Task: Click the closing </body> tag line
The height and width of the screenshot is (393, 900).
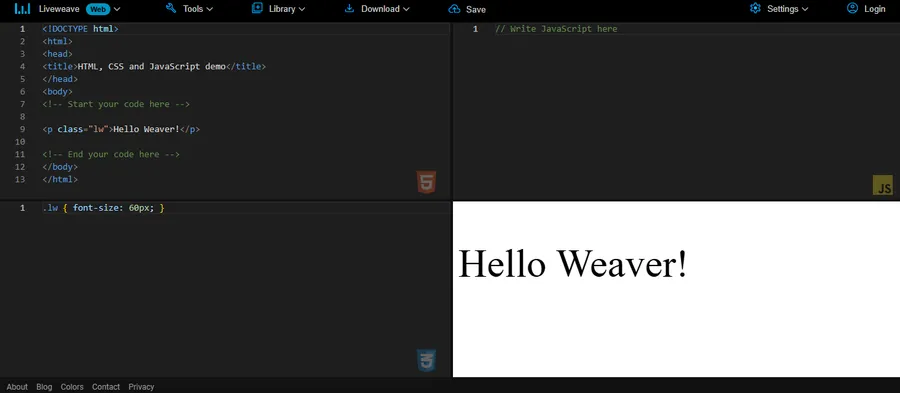Action: click(60, 167)
